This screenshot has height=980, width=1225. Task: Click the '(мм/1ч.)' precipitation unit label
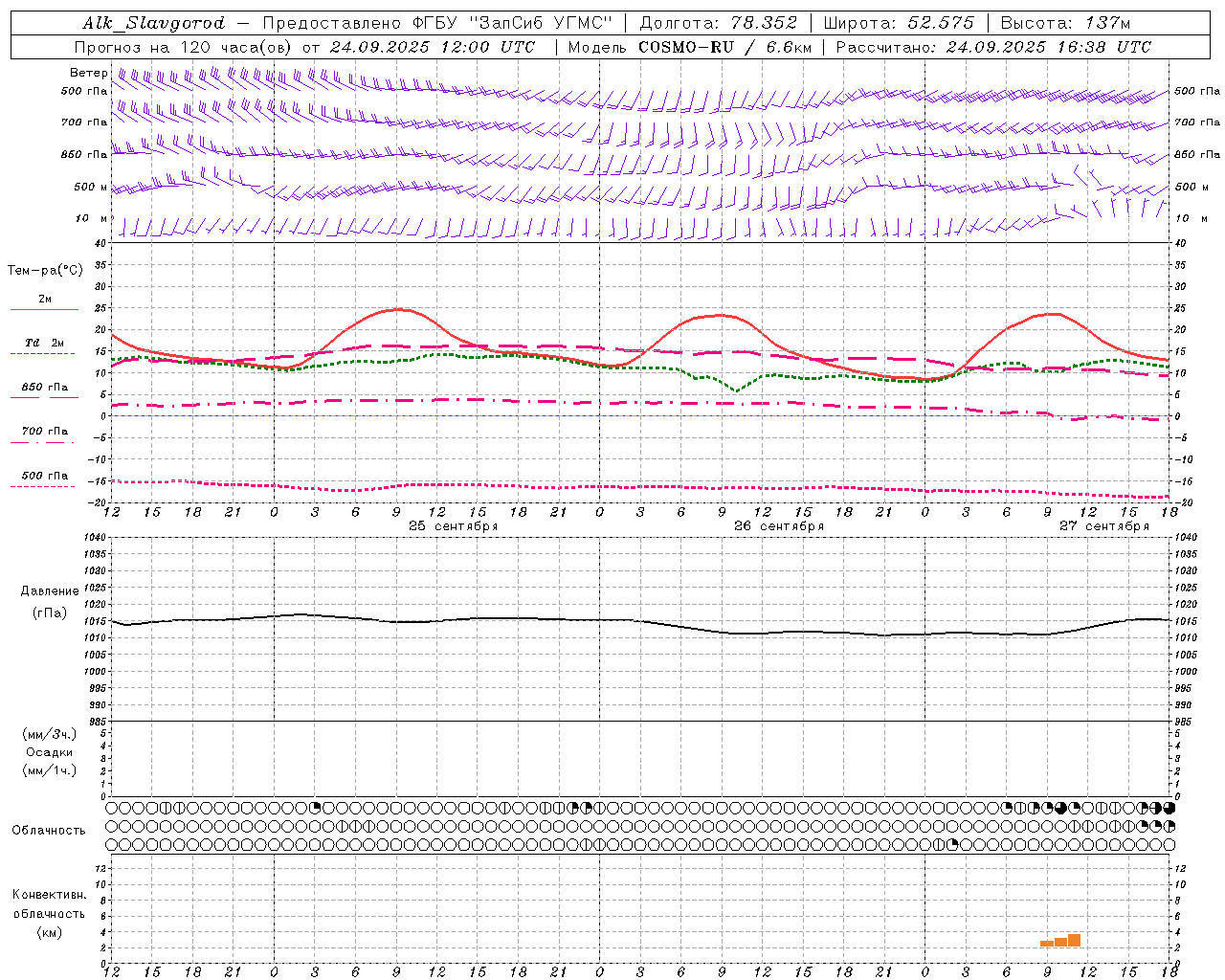pyautogui.click(x=50, y=770)
